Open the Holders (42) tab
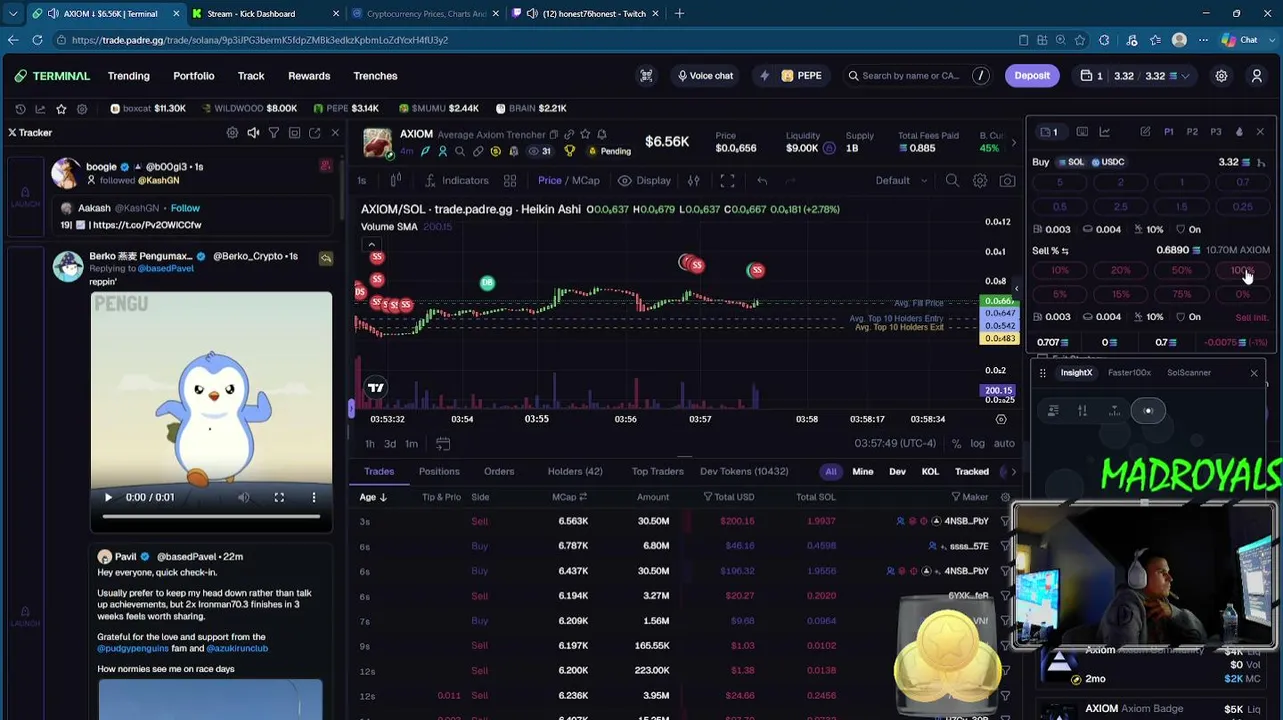Screen dimensions: 1283x720 tap(575, 472)
